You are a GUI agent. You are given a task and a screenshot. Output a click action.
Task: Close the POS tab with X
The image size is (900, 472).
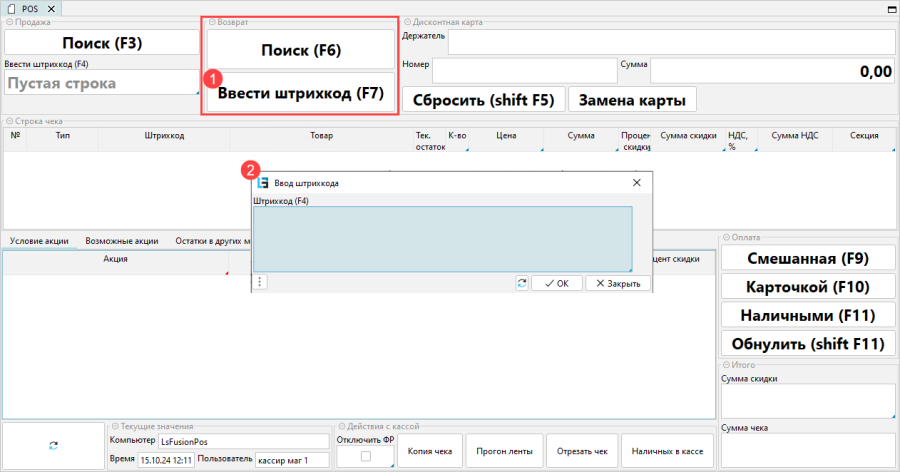[47, 8]
